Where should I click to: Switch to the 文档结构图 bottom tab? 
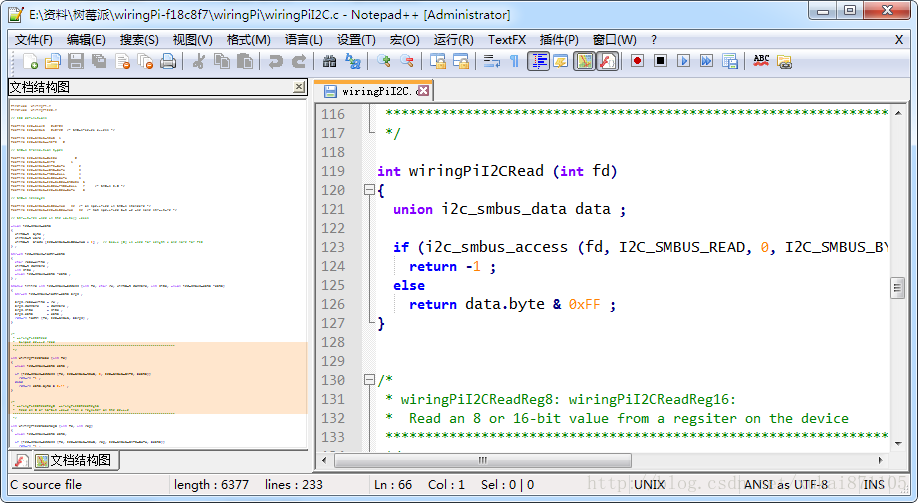76,460
